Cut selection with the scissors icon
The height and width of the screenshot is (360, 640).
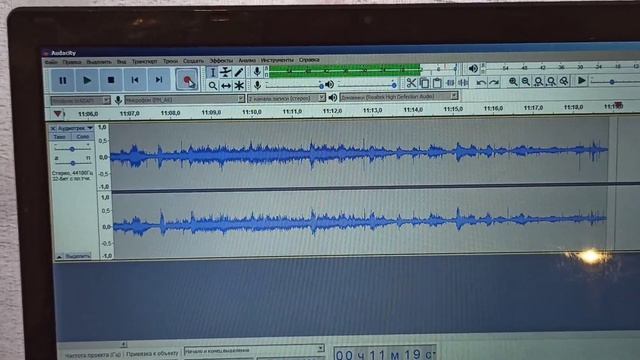point(411,83)
